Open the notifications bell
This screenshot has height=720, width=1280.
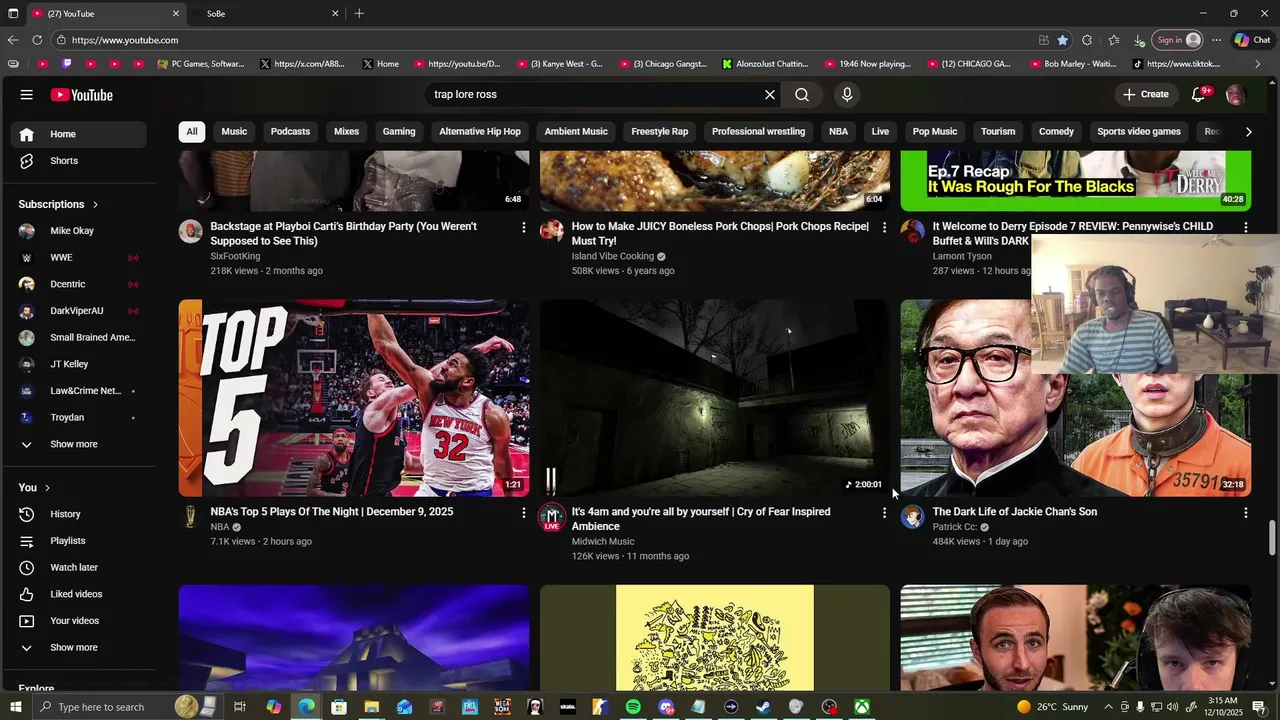(1199, 95)
